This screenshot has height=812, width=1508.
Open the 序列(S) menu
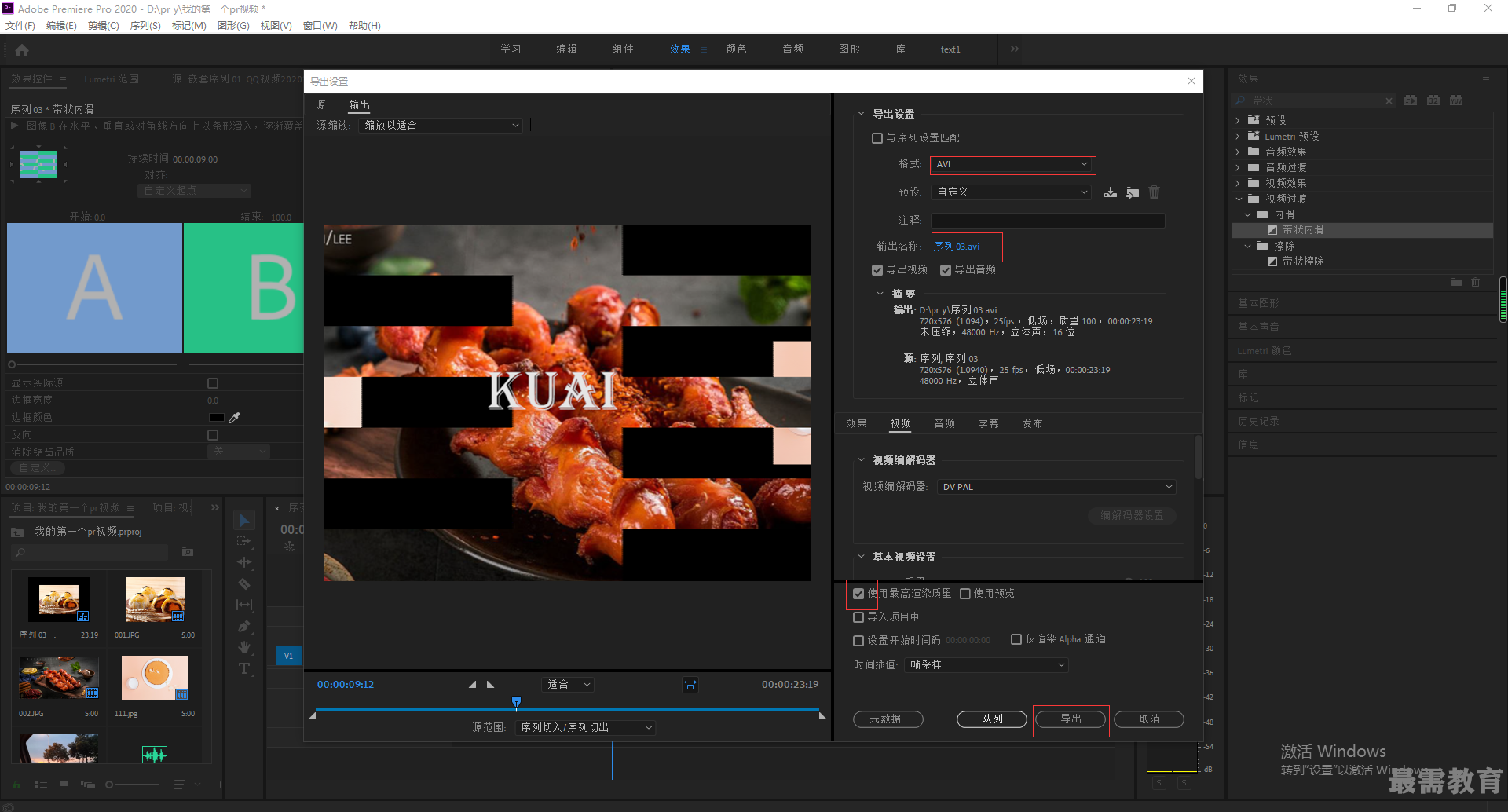(x=145, y=26)
